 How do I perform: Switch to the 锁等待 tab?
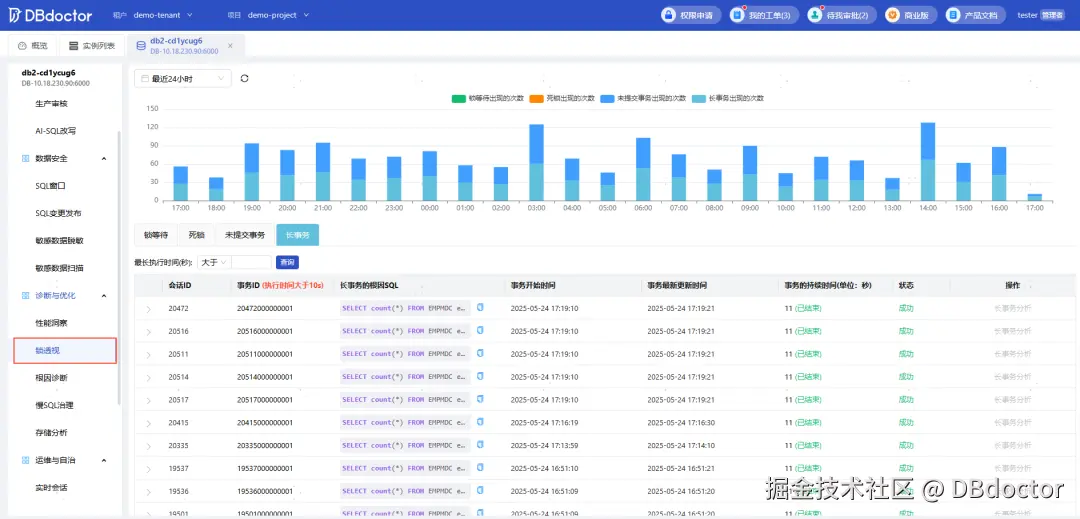coord(156,235)
